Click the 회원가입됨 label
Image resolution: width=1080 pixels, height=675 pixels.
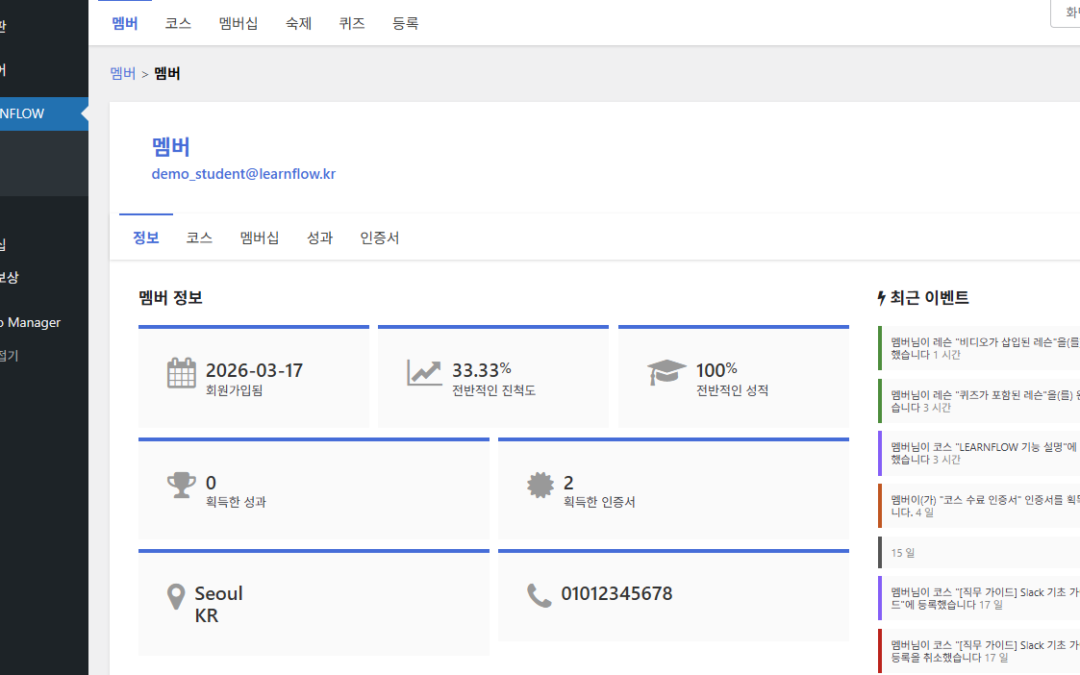click(x=234, y=390)
